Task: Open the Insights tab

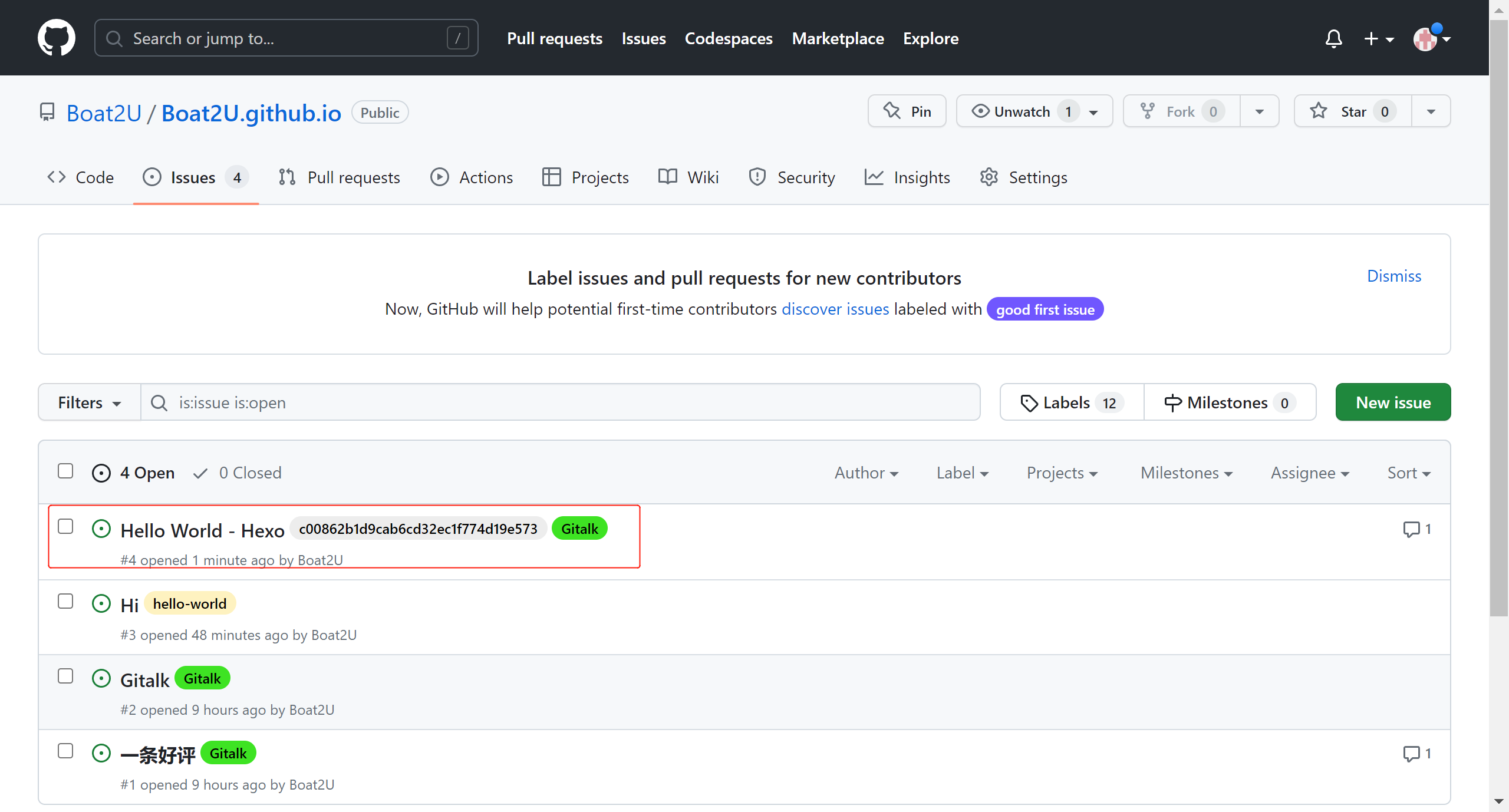Action: 908,177
